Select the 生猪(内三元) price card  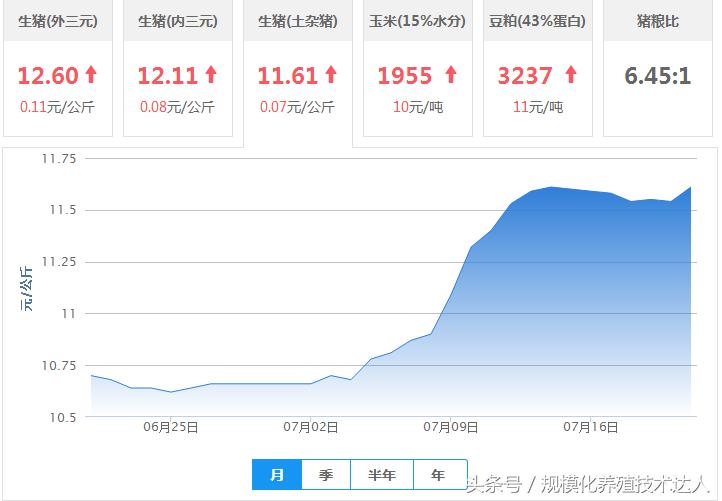pos(178,68)
